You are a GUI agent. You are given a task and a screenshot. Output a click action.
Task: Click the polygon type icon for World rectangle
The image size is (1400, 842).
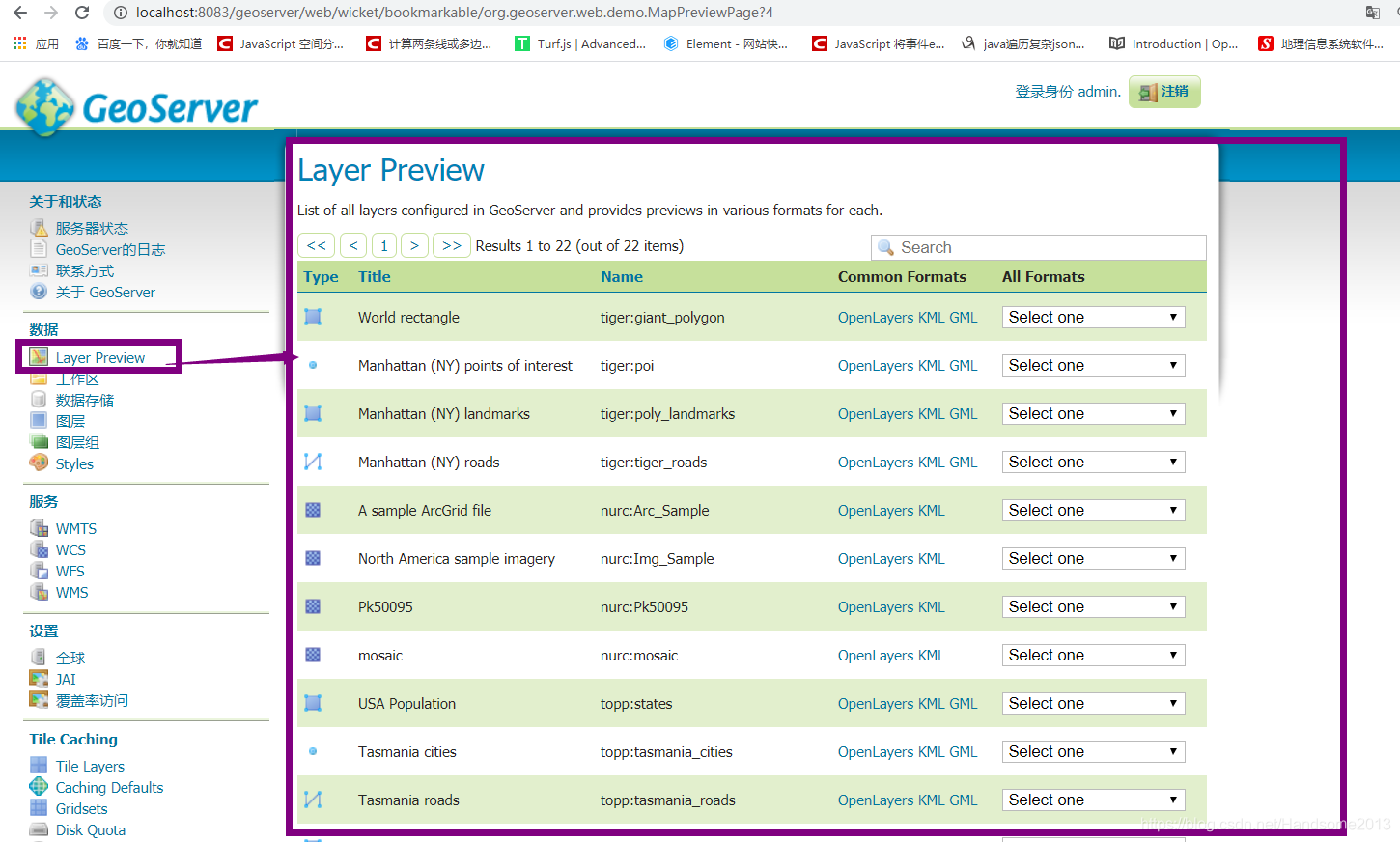pos(313,317)
